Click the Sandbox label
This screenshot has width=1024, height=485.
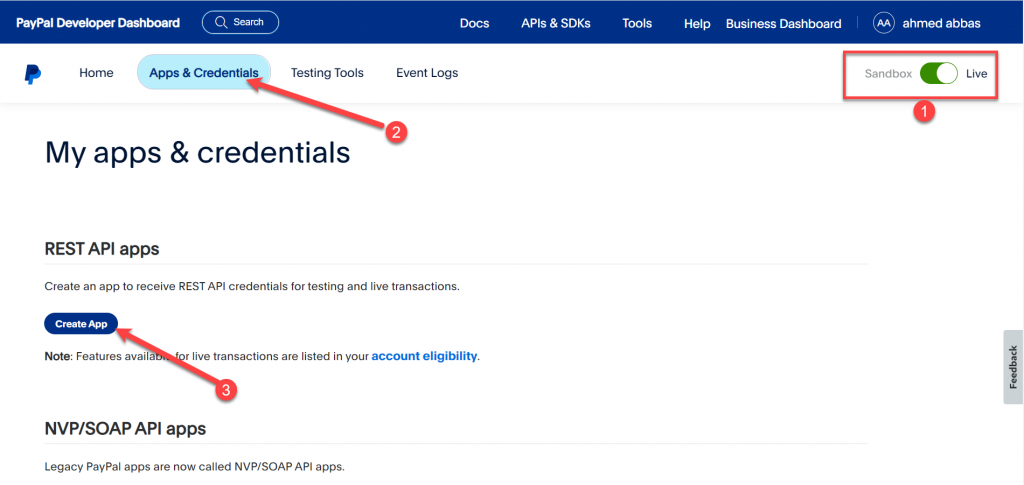(888, 74)
